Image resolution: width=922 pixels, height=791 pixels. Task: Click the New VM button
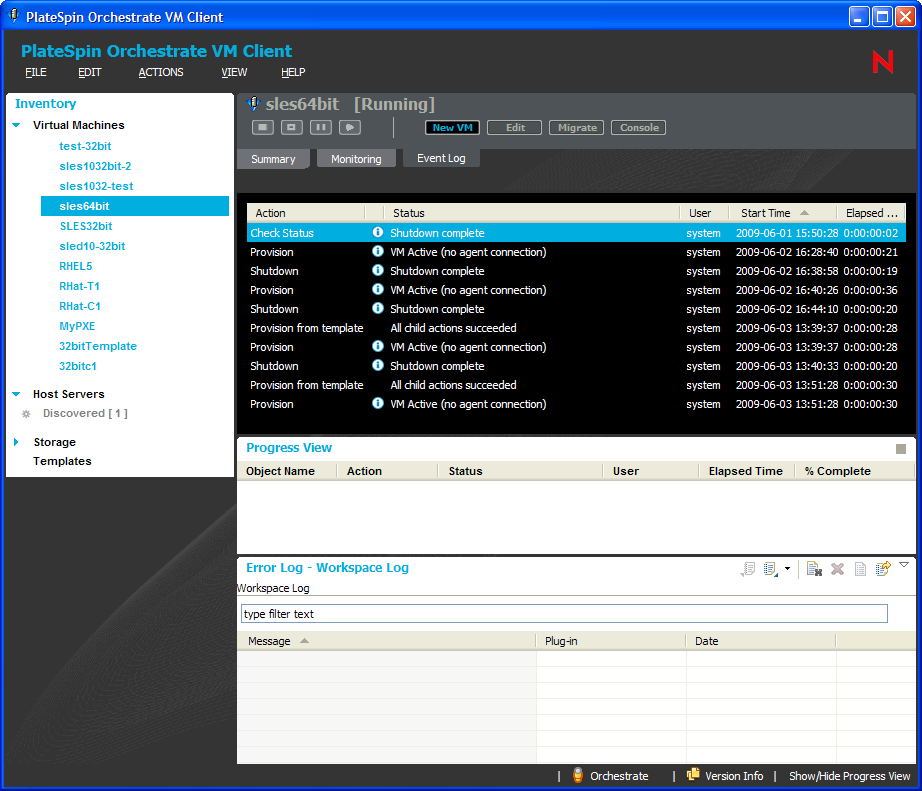pos(453,128)
